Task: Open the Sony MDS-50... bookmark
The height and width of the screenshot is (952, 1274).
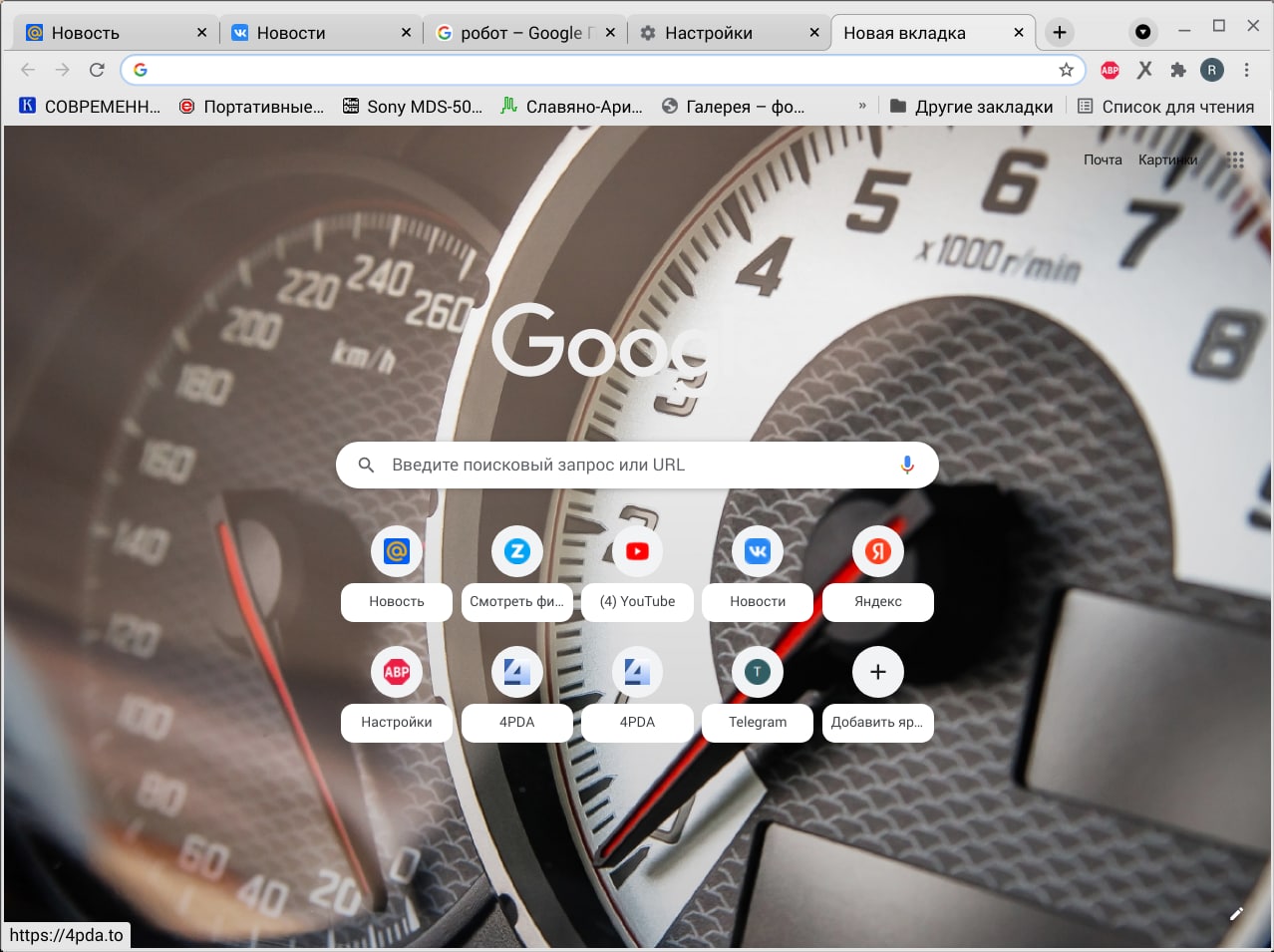Action: [x=413, y=107]
